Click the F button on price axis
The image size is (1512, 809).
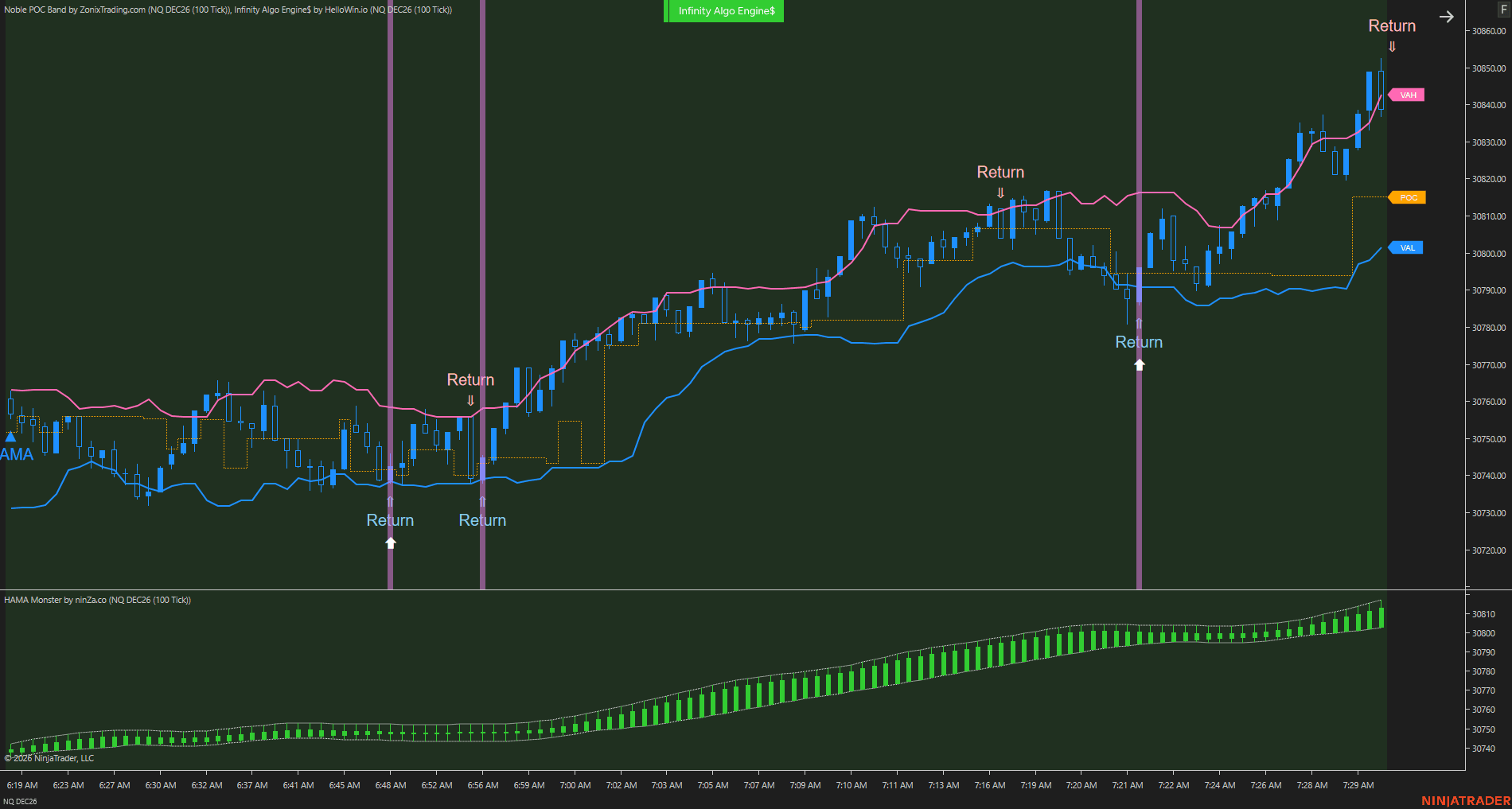click(x=1503, y=10)
